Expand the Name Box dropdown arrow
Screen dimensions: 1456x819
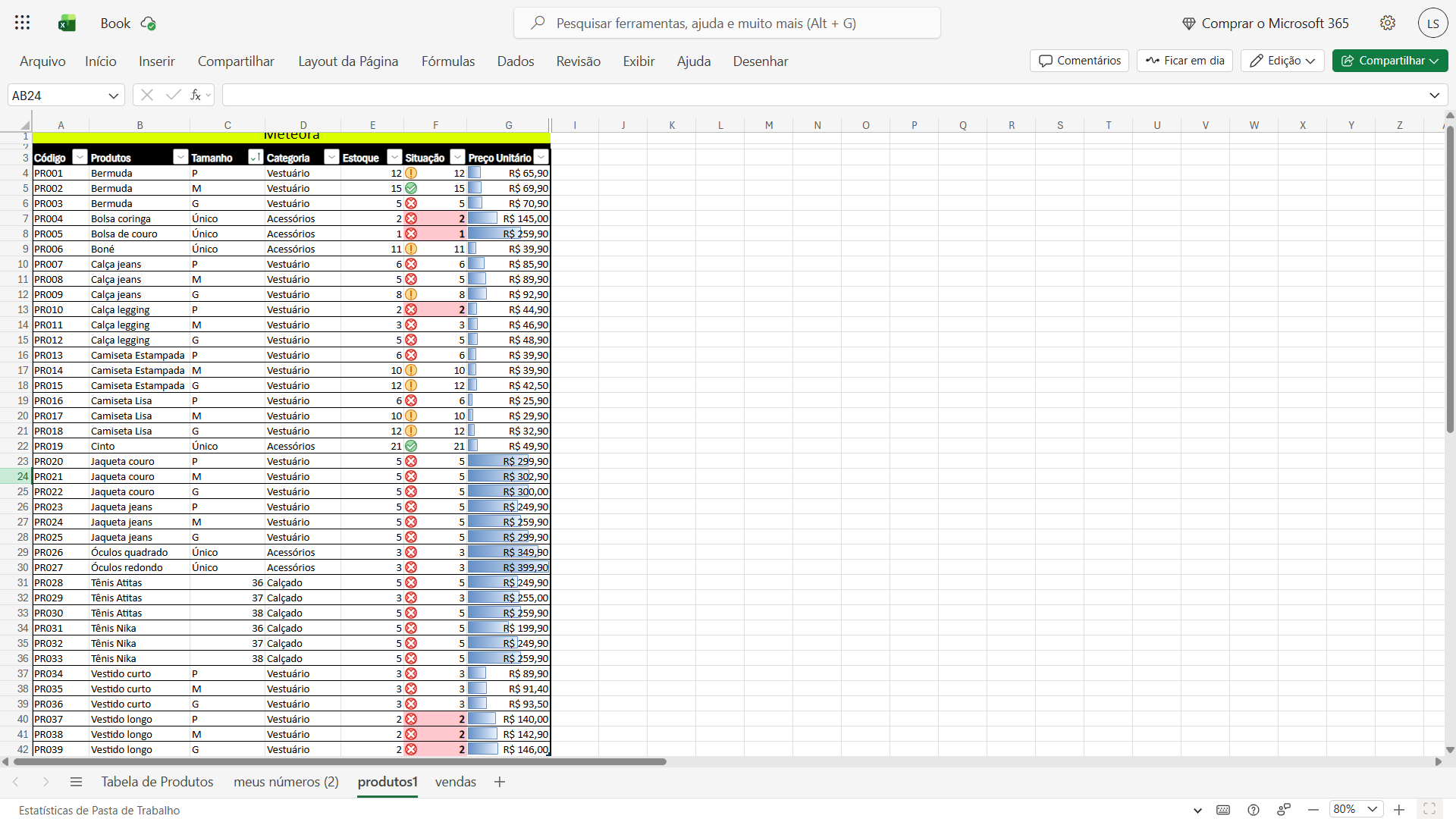coord(113,96)
